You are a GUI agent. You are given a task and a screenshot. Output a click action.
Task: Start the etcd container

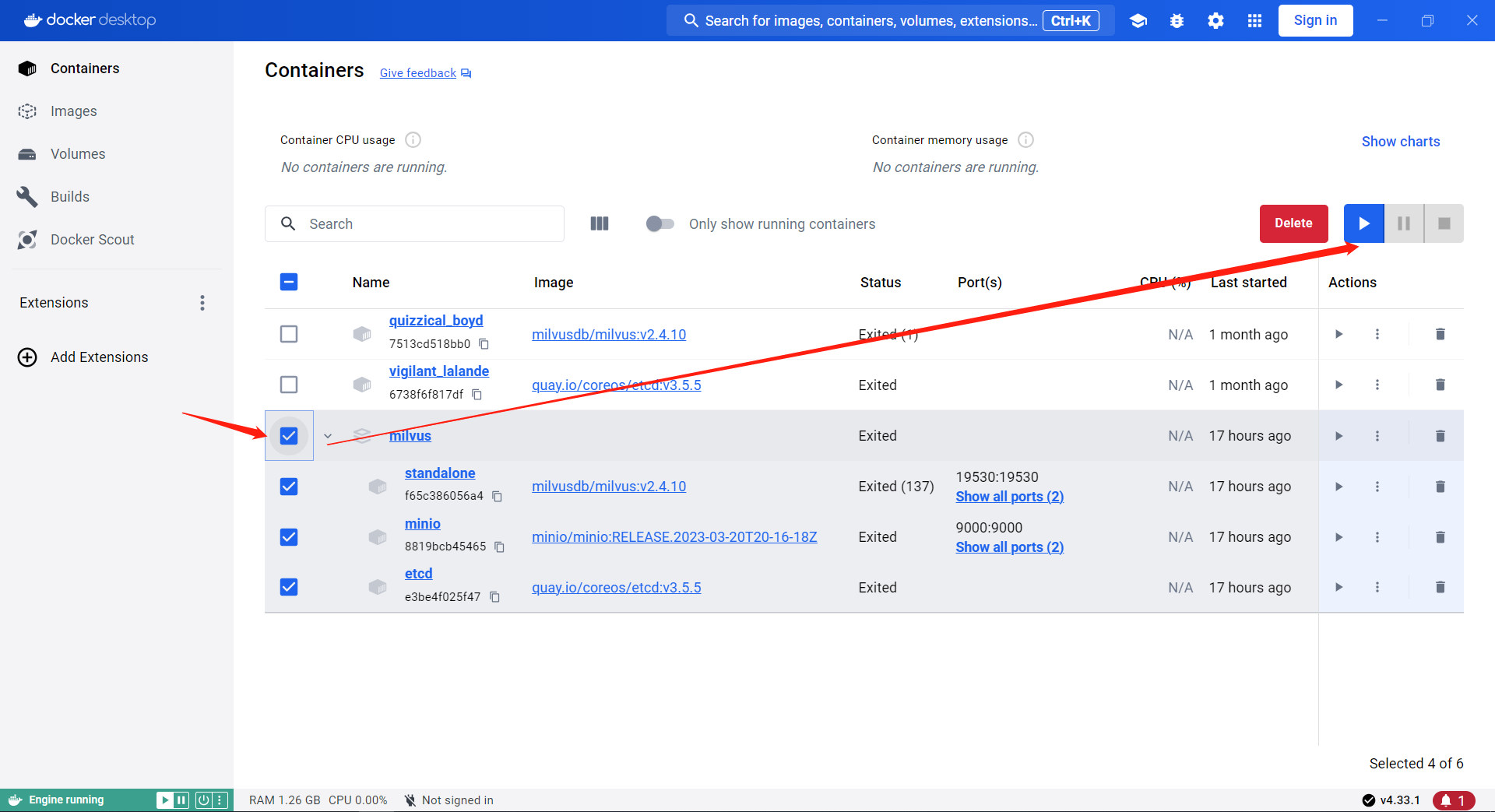click(x=1338, y=587)
